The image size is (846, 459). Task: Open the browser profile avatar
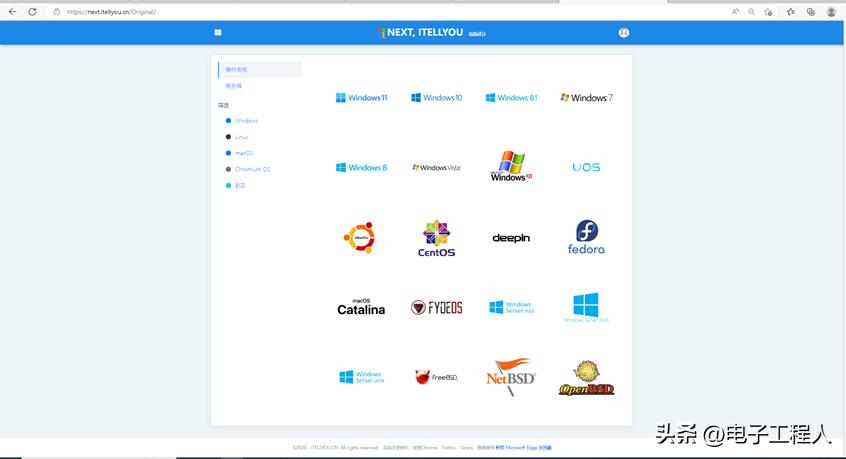[x=831, y=11]
